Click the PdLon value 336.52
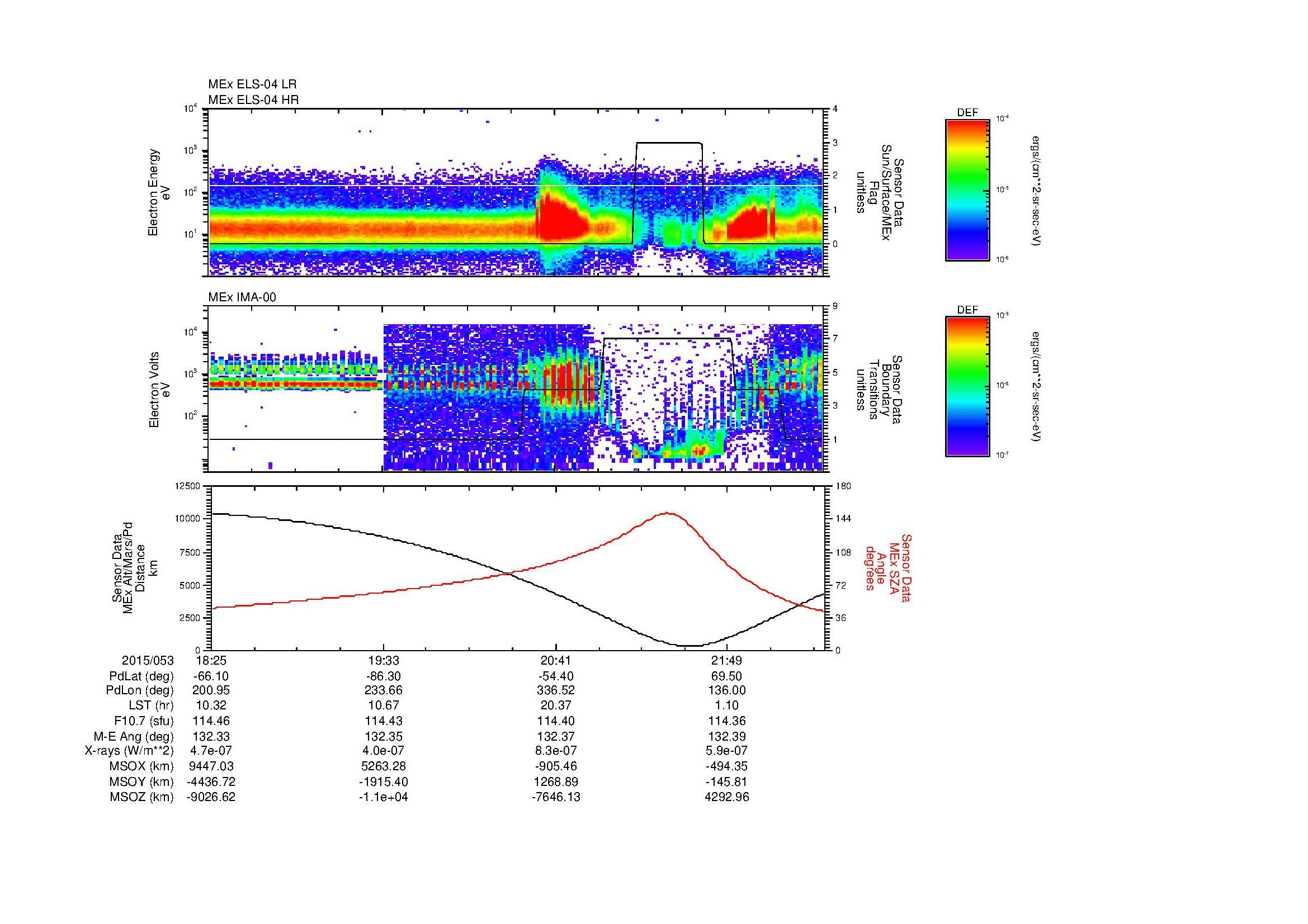The height and width of the screenshot is (924, 1308). (x=555, y=690)
